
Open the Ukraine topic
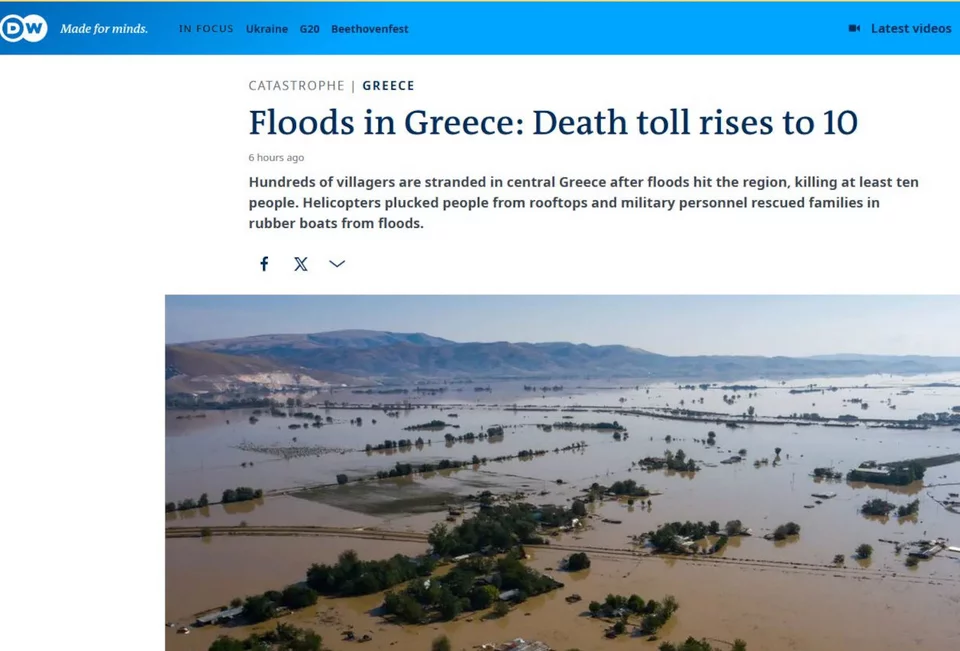point(267,29)
